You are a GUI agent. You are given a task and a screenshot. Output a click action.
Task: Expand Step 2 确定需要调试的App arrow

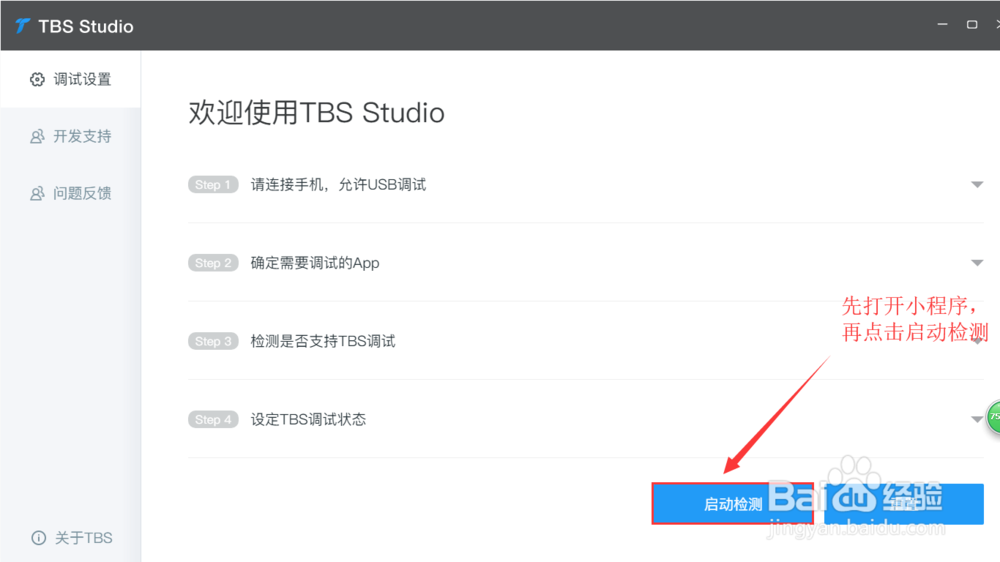click(x=977, y=263)
